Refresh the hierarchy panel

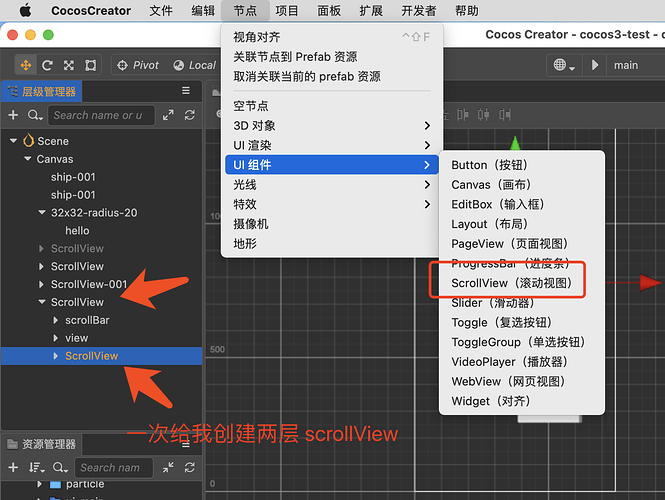click(x=190, y=115)
